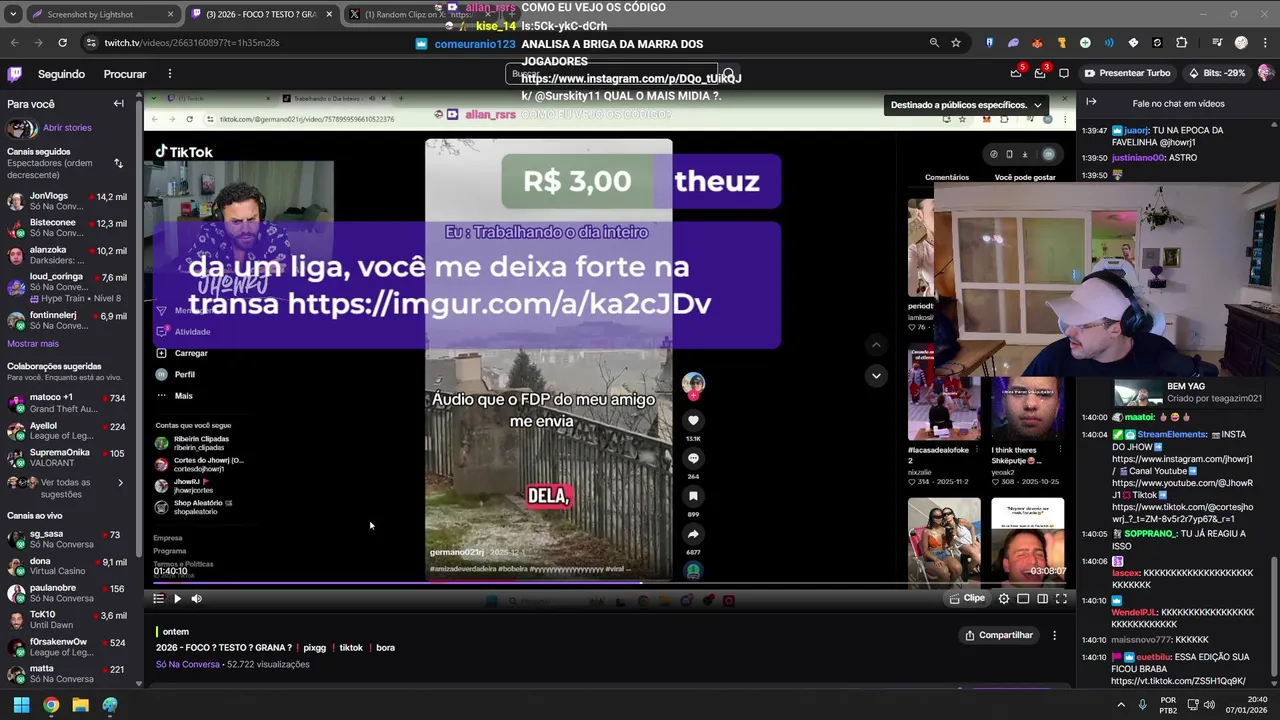Enter fullscreen mode
Viewport: 1280px width, 720px height.
click(x=1061, y=599)
